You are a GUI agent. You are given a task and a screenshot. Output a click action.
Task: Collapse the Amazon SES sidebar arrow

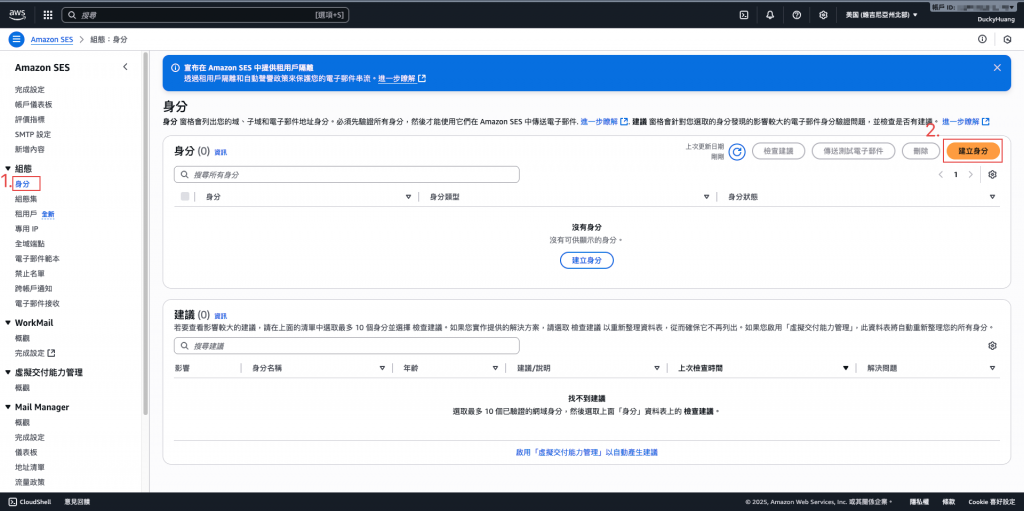click(125, 67)
